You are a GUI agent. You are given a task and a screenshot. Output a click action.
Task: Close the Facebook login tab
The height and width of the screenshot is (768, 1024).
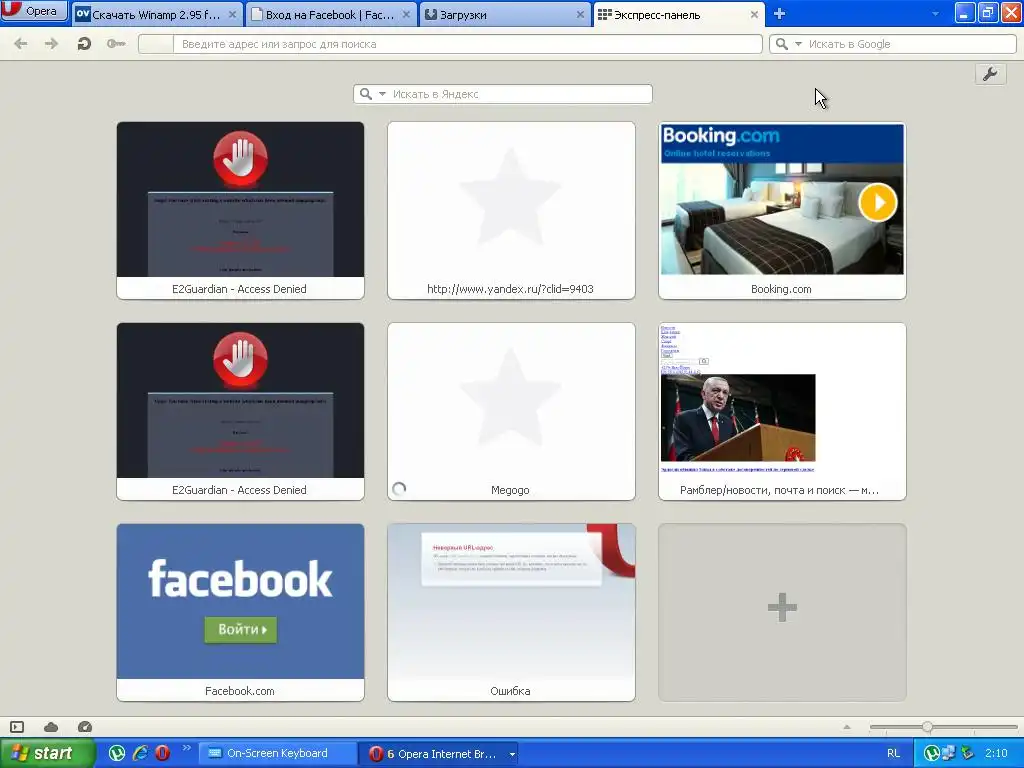[x=406, y=14]
